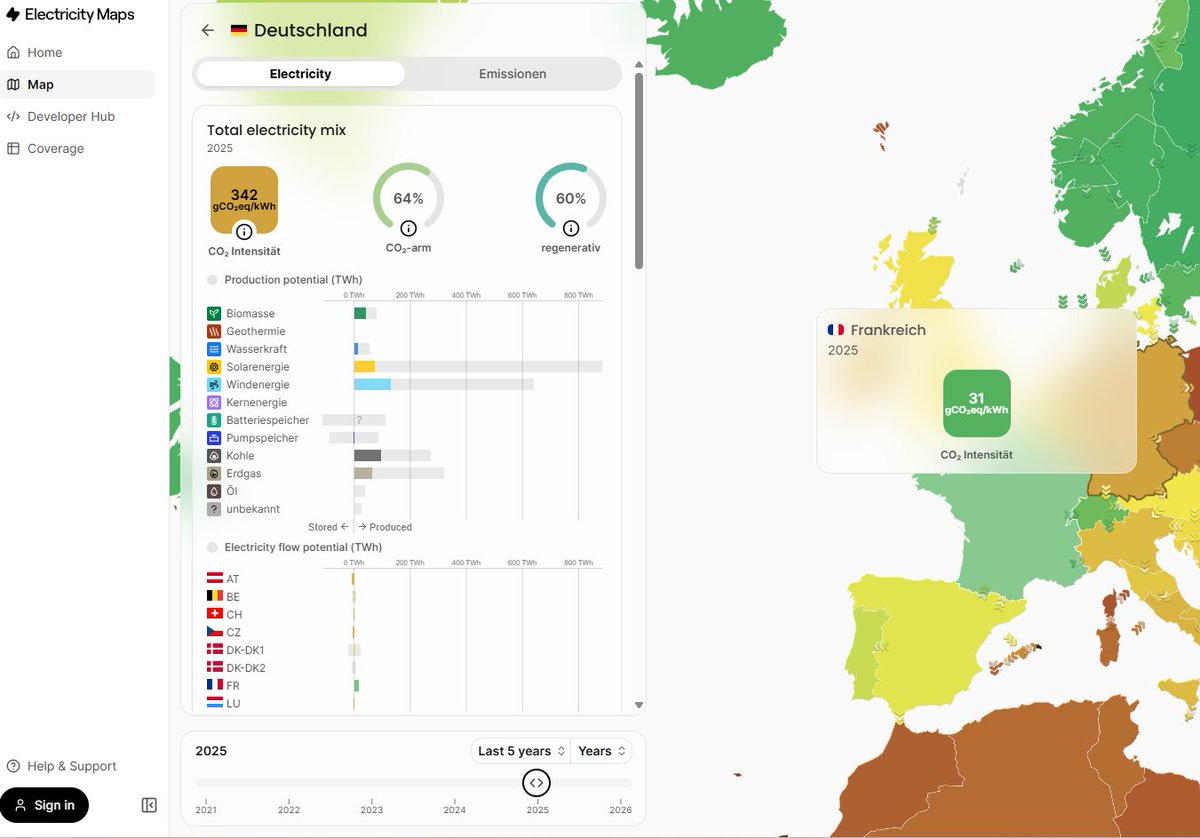Click the CH flag in flow list
This screenshot has width=1200, height=838.
pos(214,614)
